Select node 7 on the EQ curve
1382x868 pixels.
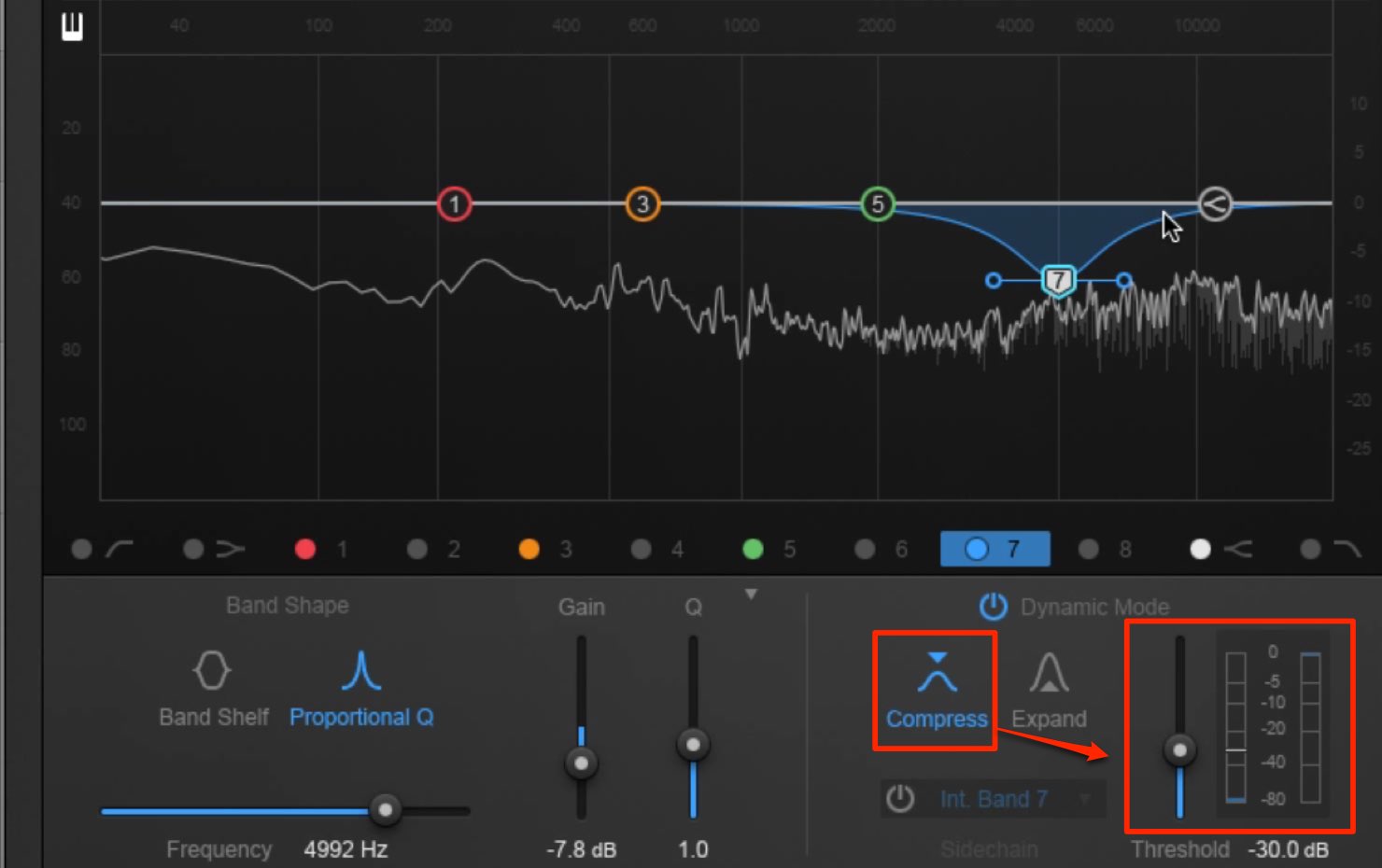1058,280
